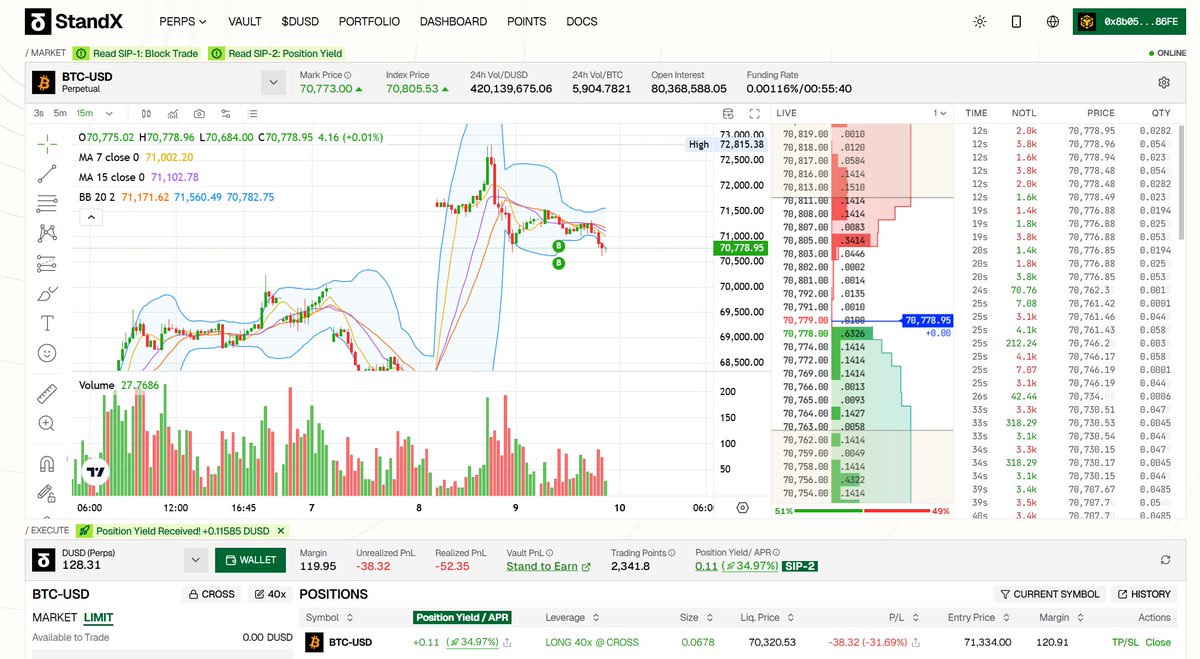Open positions HISTORY
This screenshot has width=1200, height=659.
point(1143,594)
